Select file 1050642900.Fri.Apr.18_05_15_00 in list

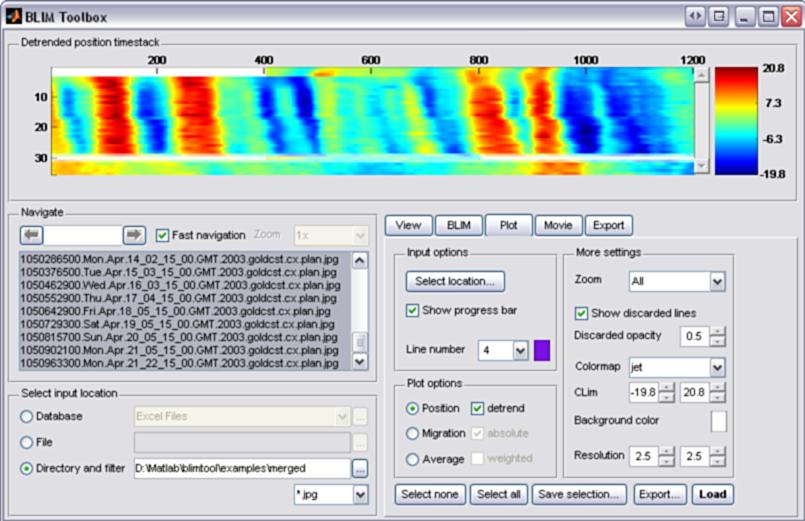[x=185, y=311]
